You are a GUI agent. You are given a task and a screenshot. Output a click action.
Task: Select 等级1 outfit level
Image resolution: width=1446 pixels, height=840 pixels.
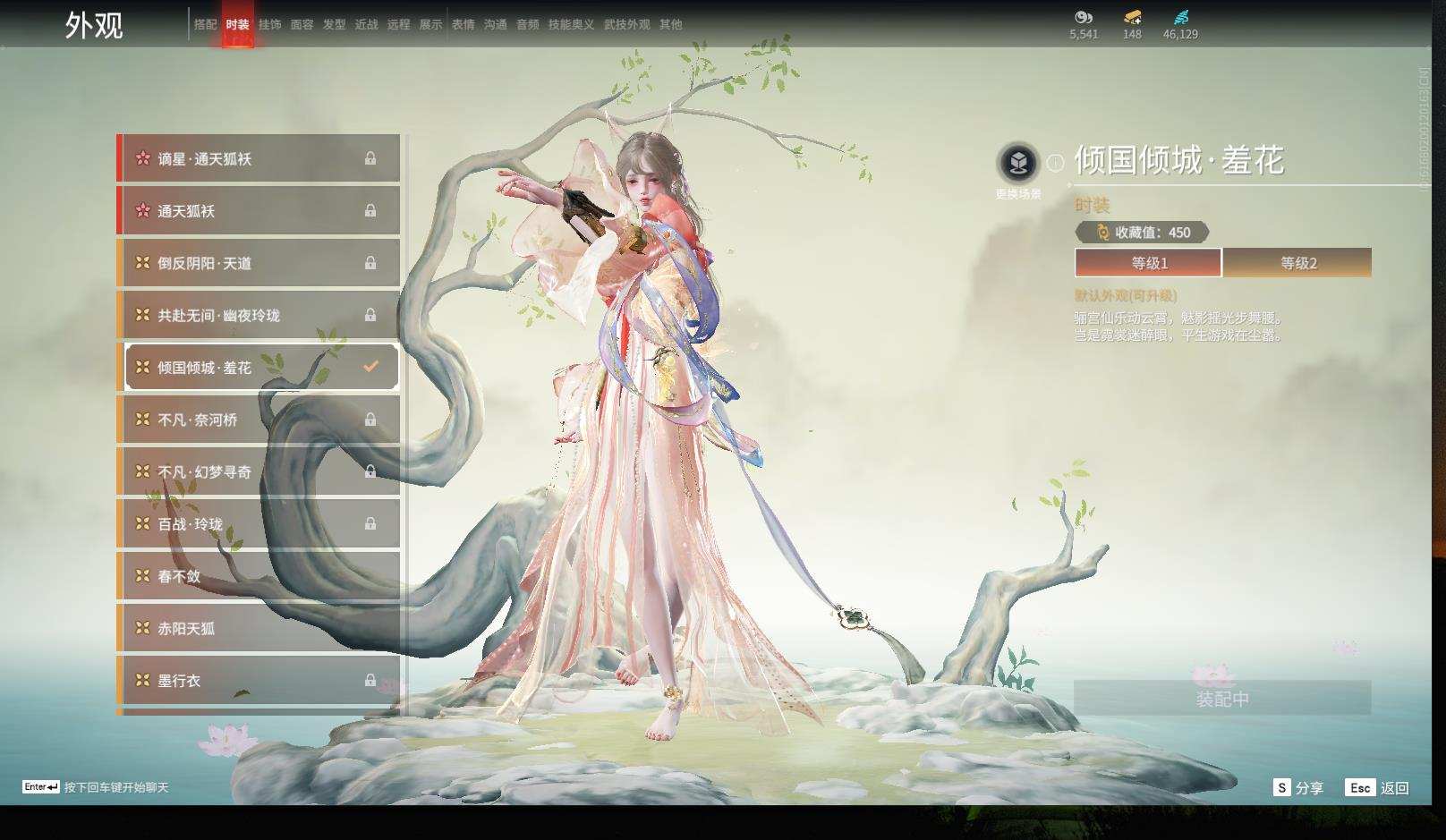pos(1149,263)
